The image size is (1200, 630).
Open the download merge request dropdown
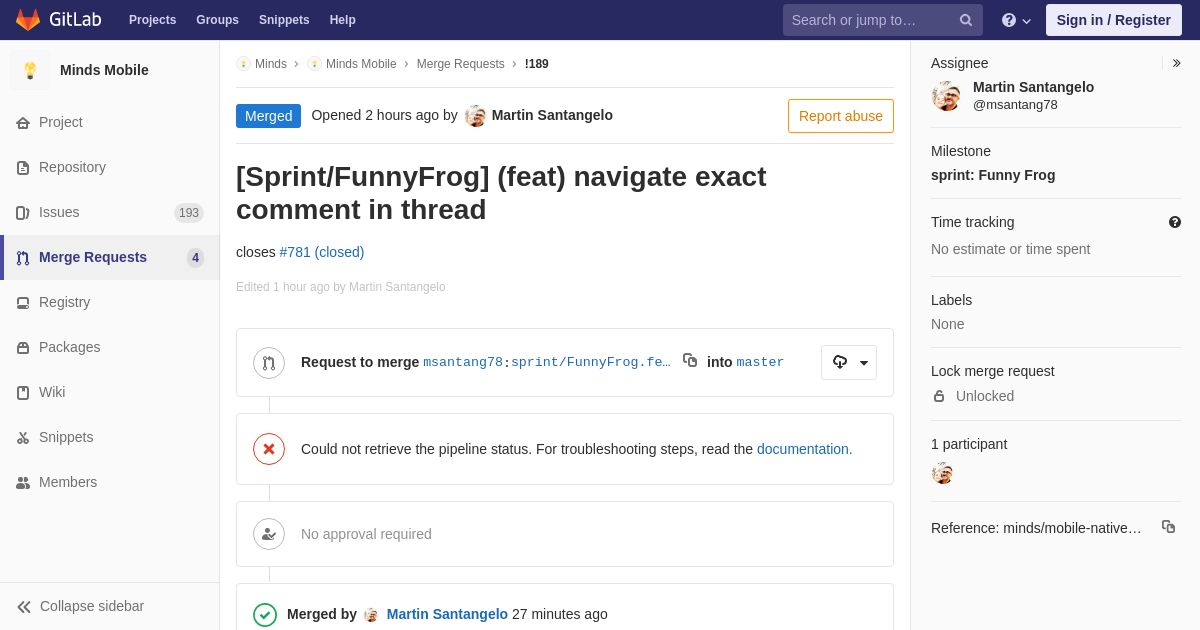tap(849, 362)
